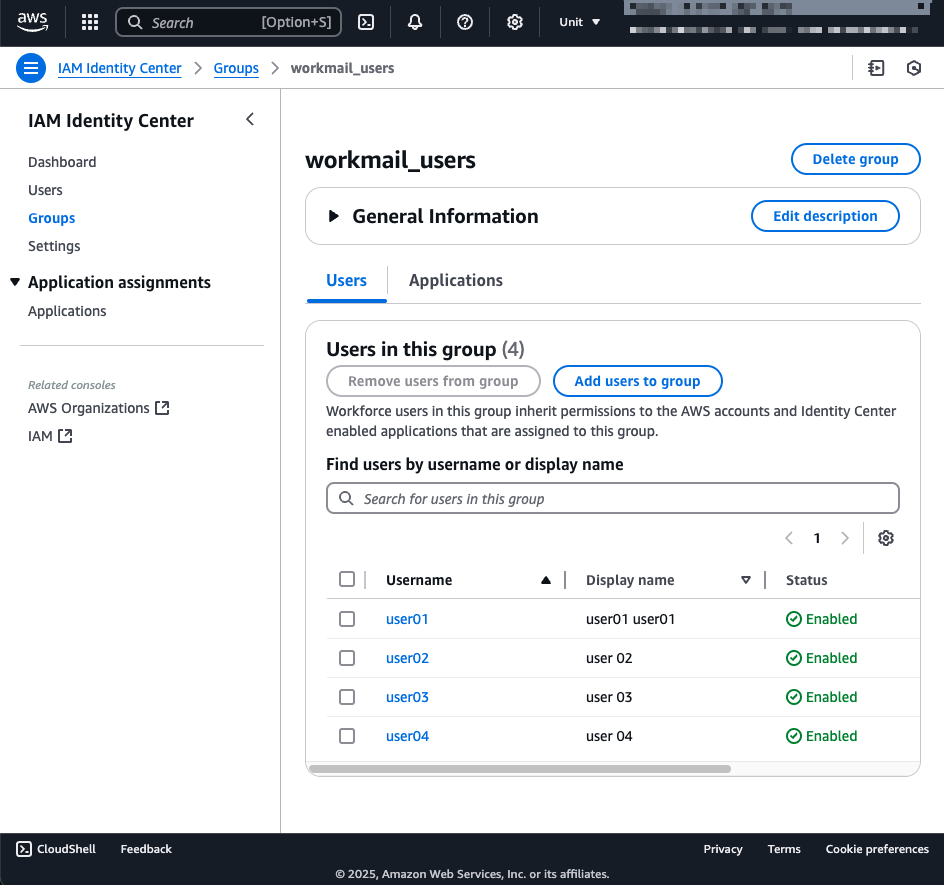Check the select-all users checkbox
Screen dimensions: 944x885
[x=347, y=578]
